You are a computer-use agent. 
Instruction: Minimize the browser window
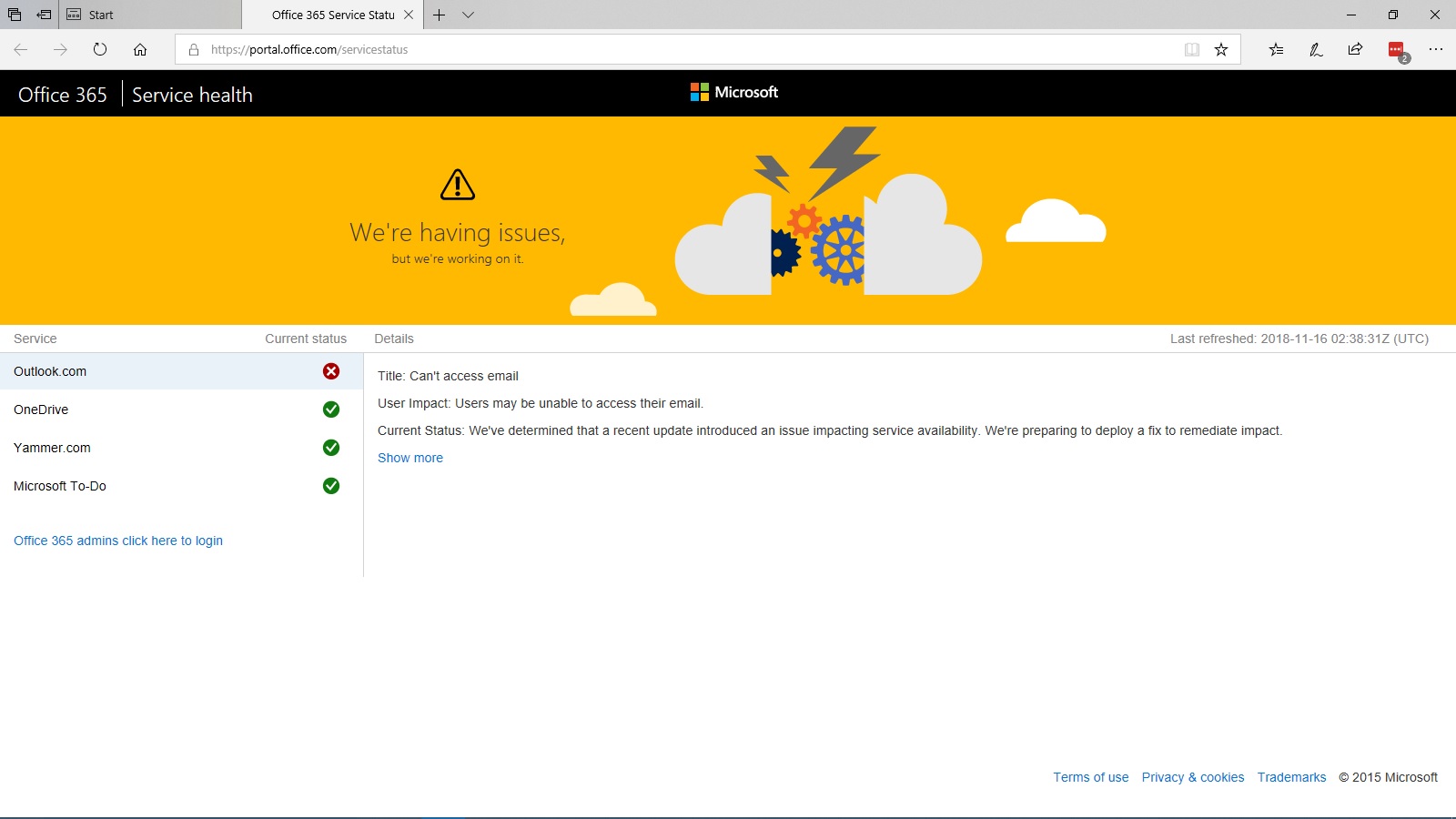tap(1351, 15)
